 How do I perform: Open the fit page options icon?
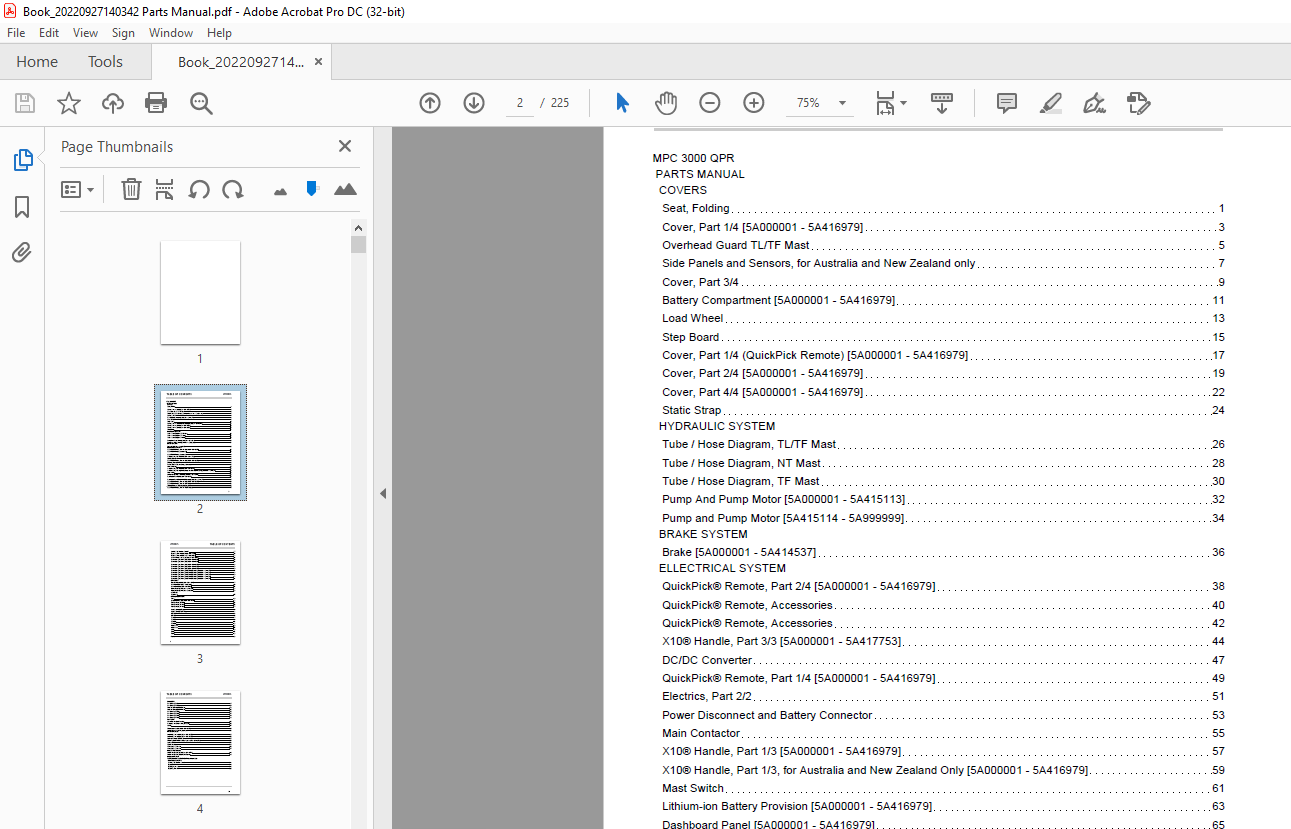(885, 103)
